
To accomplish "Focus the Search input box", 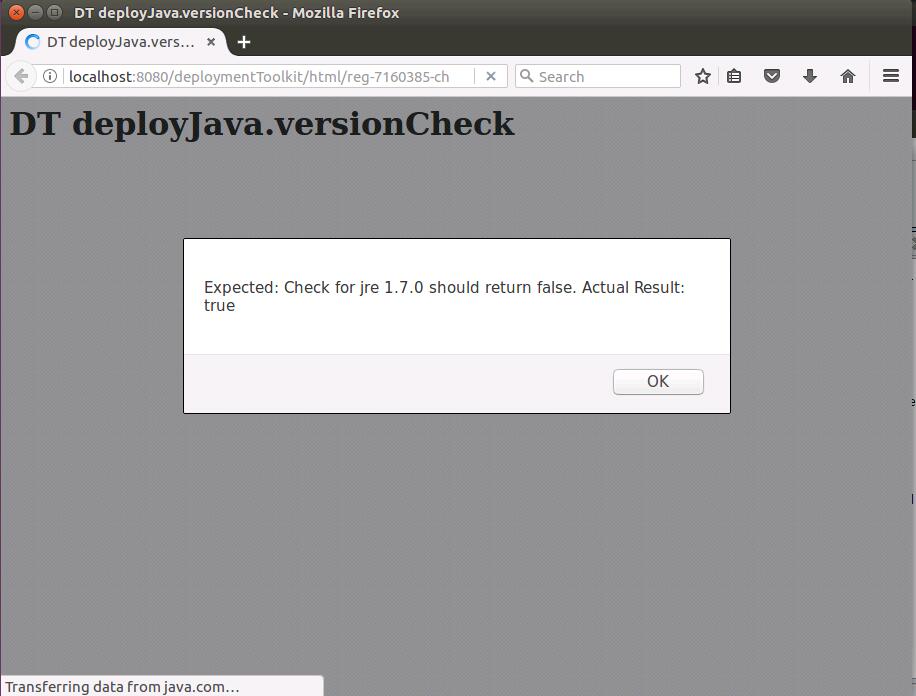I will [606, 76].
